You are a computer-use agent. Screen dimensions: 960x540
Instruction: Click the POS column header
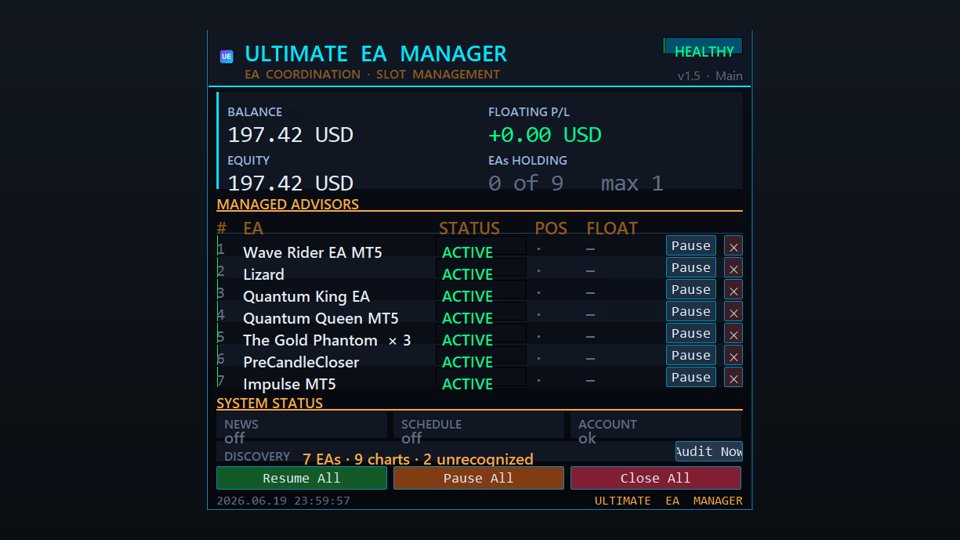(550, 228)
